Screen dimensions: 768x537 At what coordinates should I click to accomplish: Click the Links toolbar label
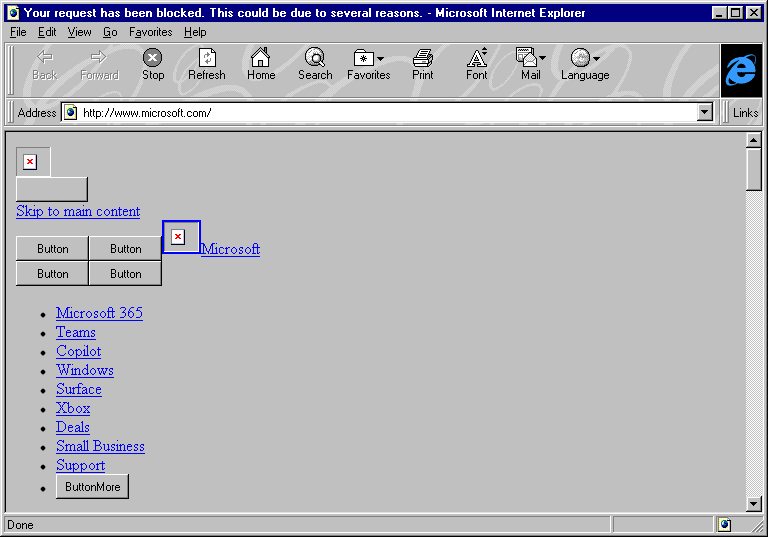[x=745, y=113]
